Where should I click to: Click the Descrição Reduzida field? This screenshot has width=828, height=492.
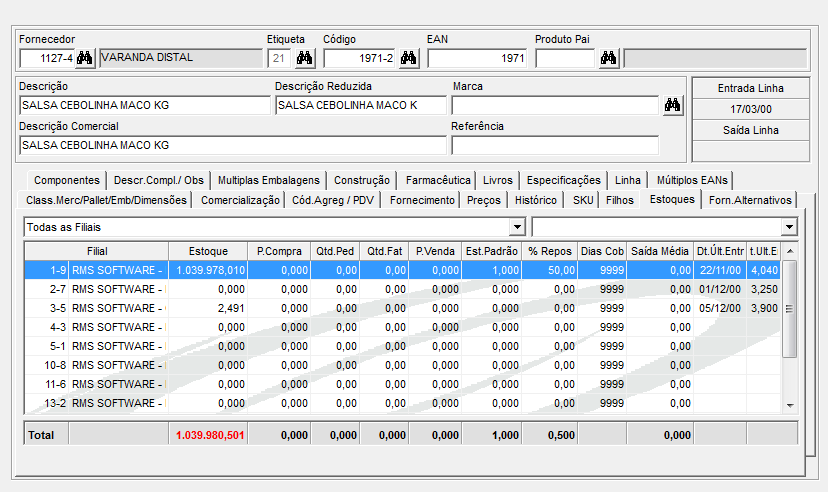point(361,105)
